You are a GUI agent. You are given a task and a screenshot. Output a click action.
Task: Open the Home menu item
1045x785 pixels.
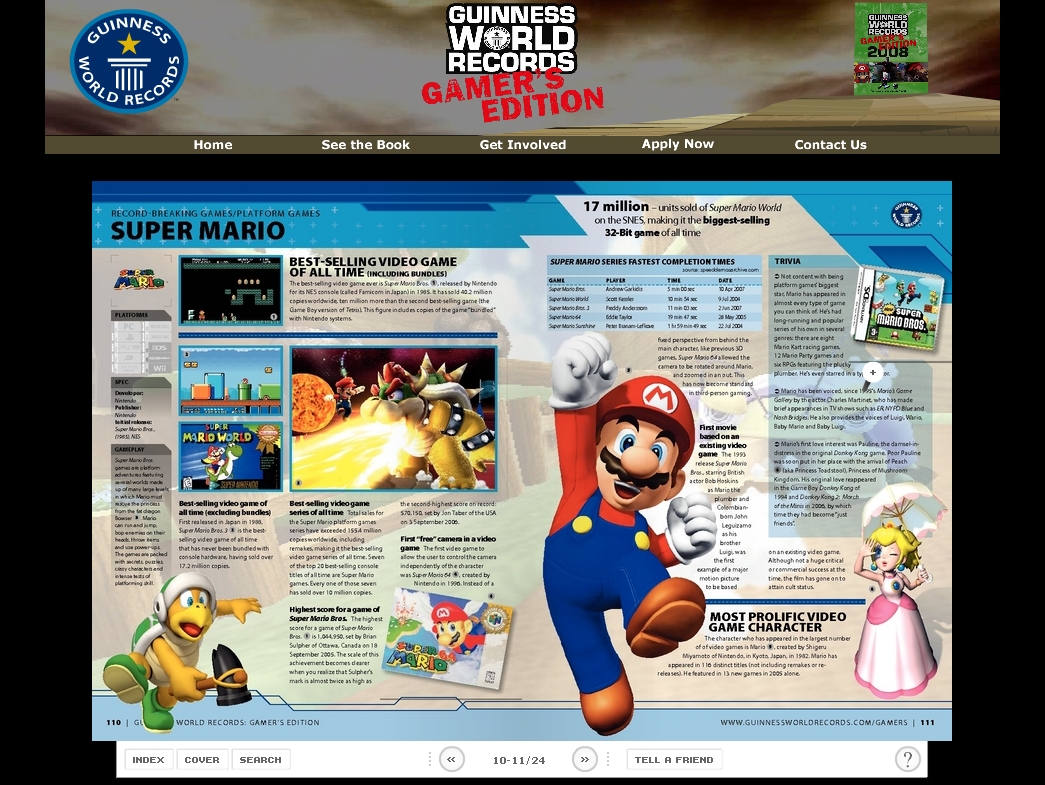pyautogui.click(x=213, y=145)
